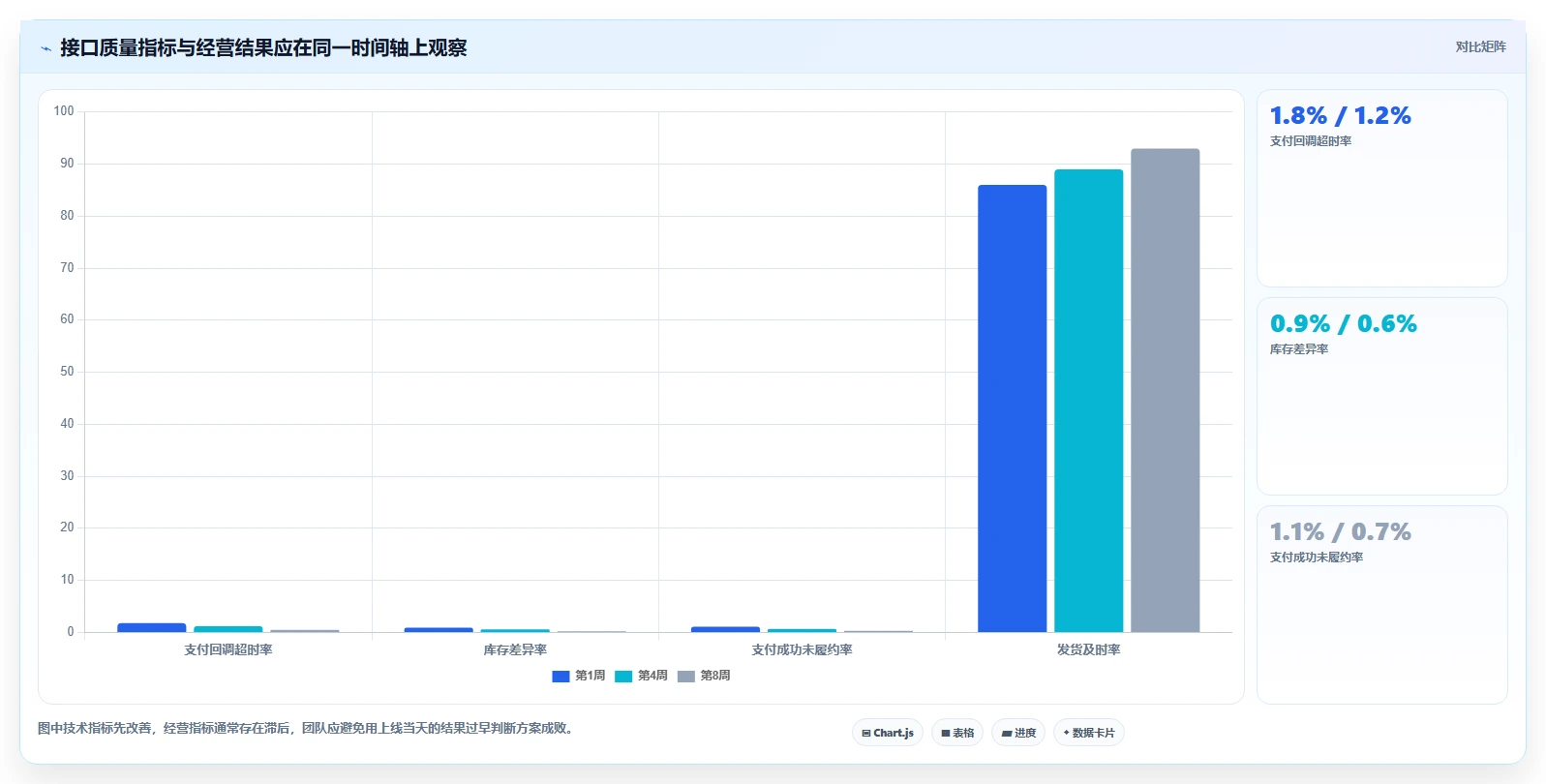The image size is (1546, 784).
Task: Click the 对比矩阵 label in the header
Action: pos(1480,46)
